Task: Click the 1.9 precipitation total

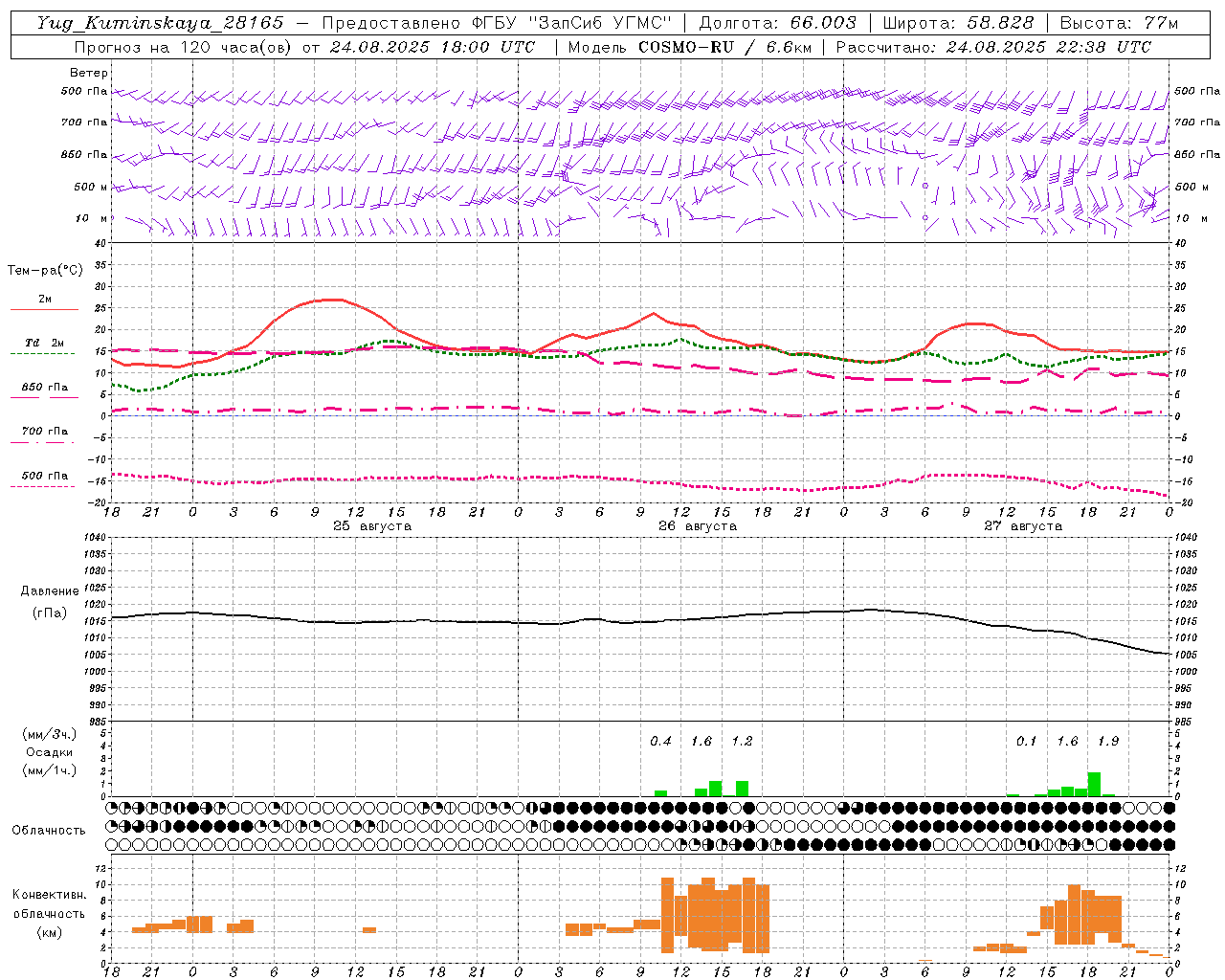Action: click(x=1108, y=741)
